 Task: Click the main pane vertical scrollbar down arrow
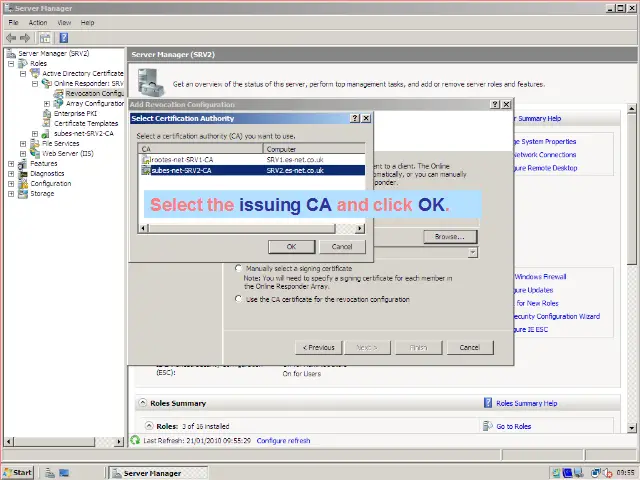tap(631, 428)
